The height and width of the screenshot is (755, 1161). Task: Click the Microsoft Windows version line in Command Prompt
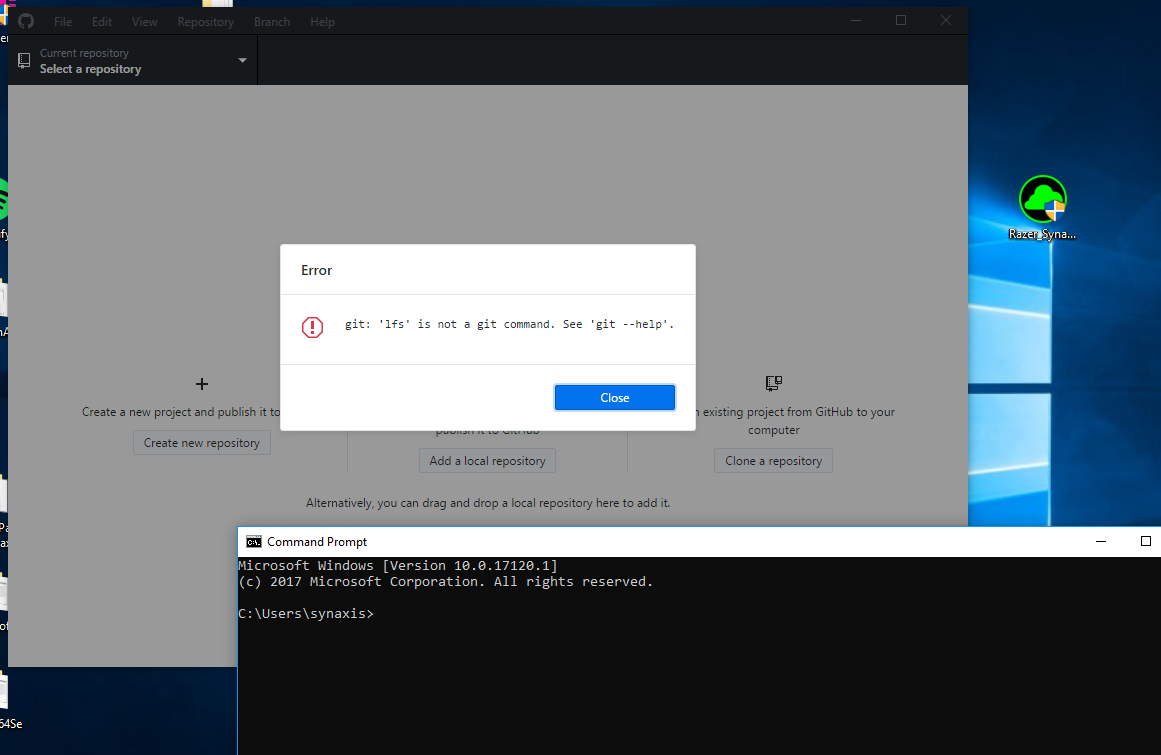(x=398, y=566)
